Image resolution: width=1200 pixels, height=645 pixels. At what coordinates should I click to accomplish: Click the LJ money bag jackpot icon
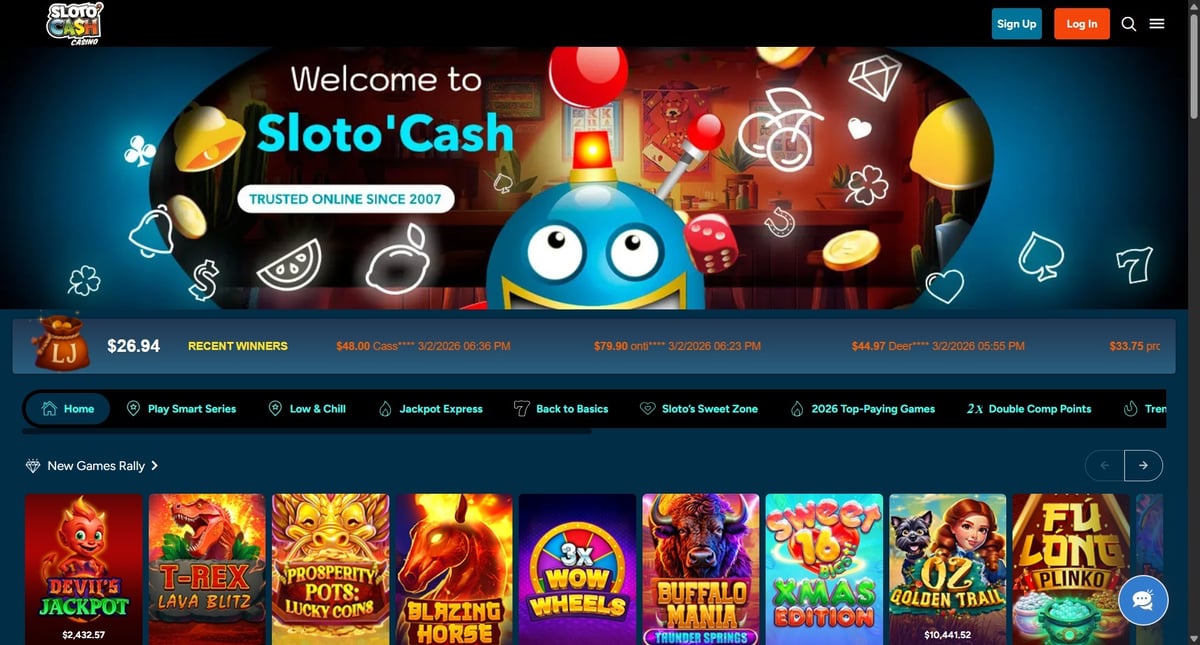click(x=57, y=345)
